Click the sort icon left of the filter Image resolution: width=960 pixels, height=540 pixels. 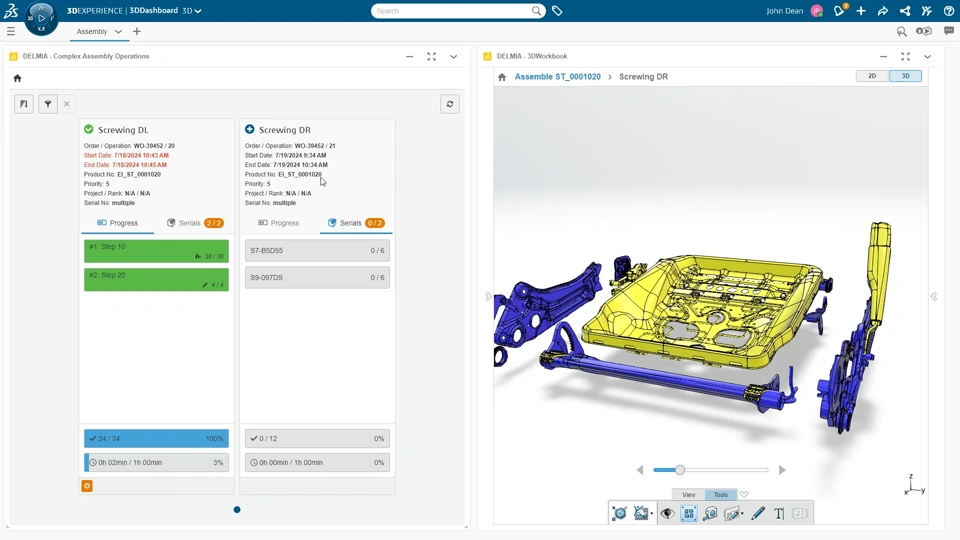(24, 104)
